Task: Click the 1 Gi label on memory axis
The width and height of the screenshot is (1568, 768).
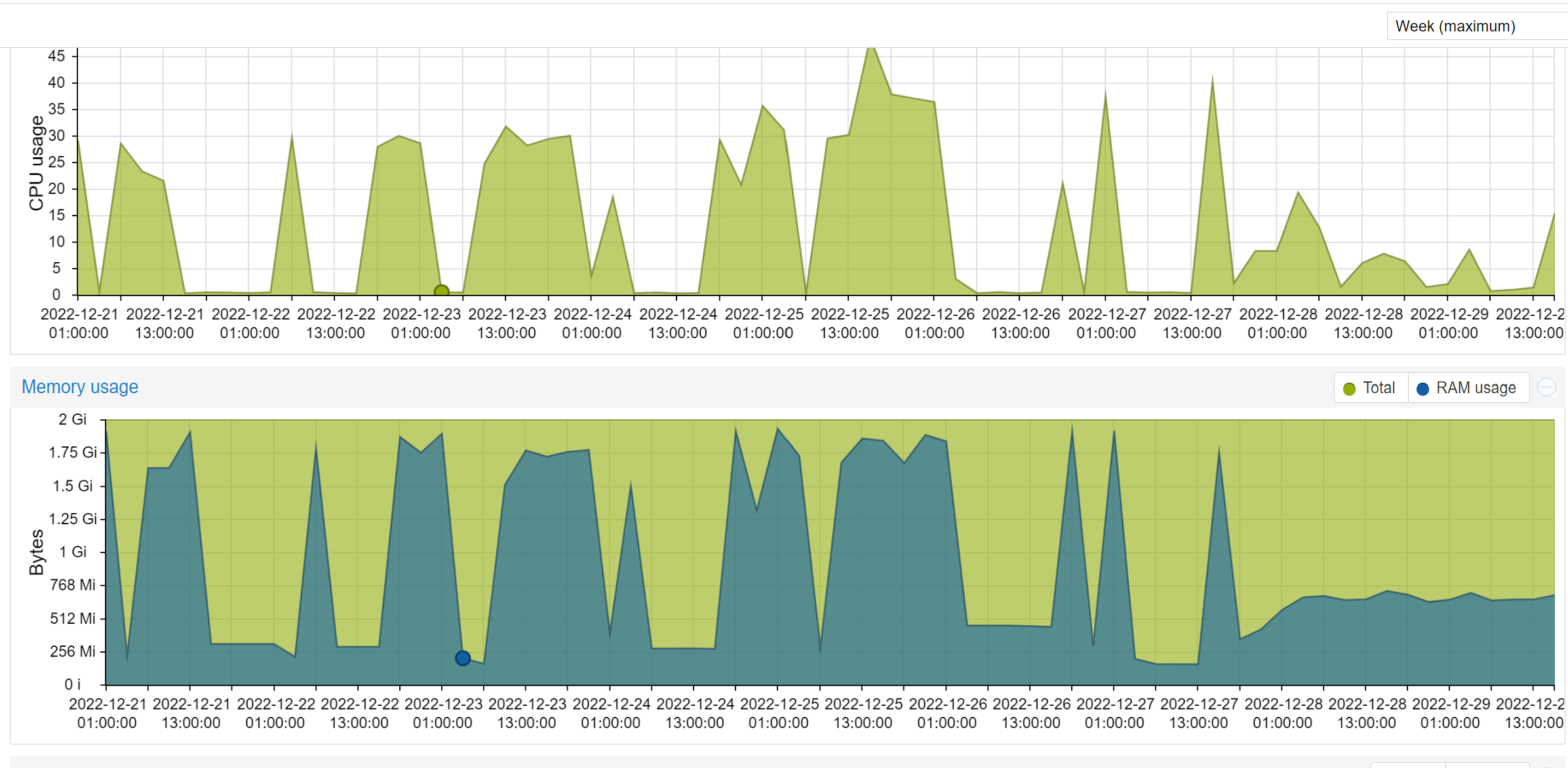Action: pos(72,552)
